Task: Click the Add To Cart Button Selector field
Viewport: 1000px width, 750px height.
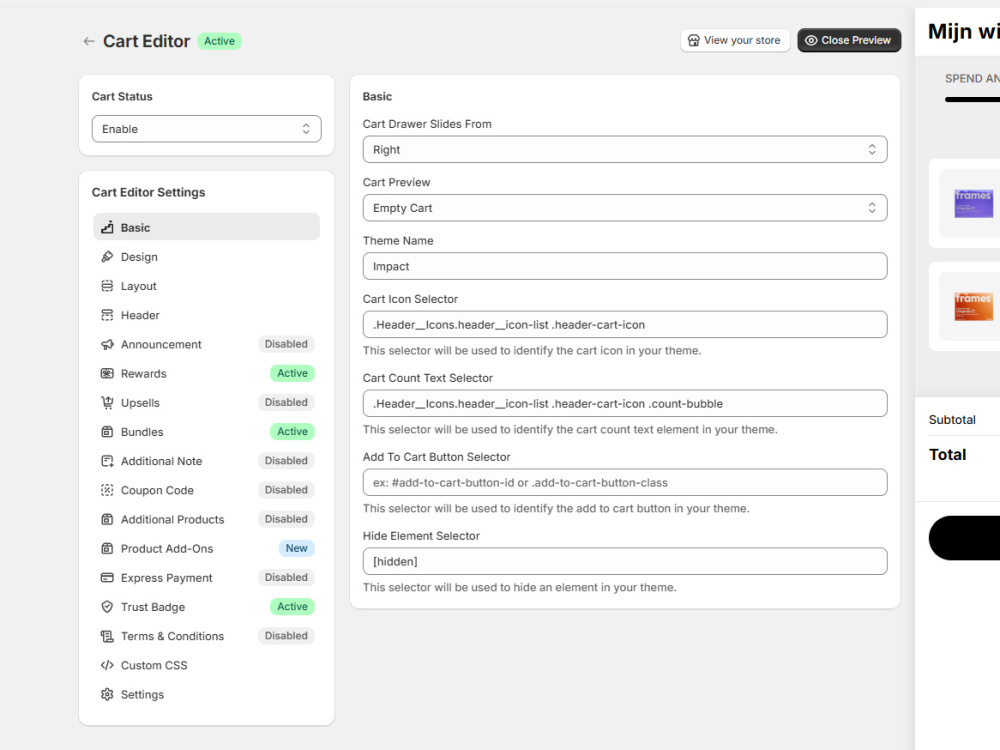Action: pos(625,483)
